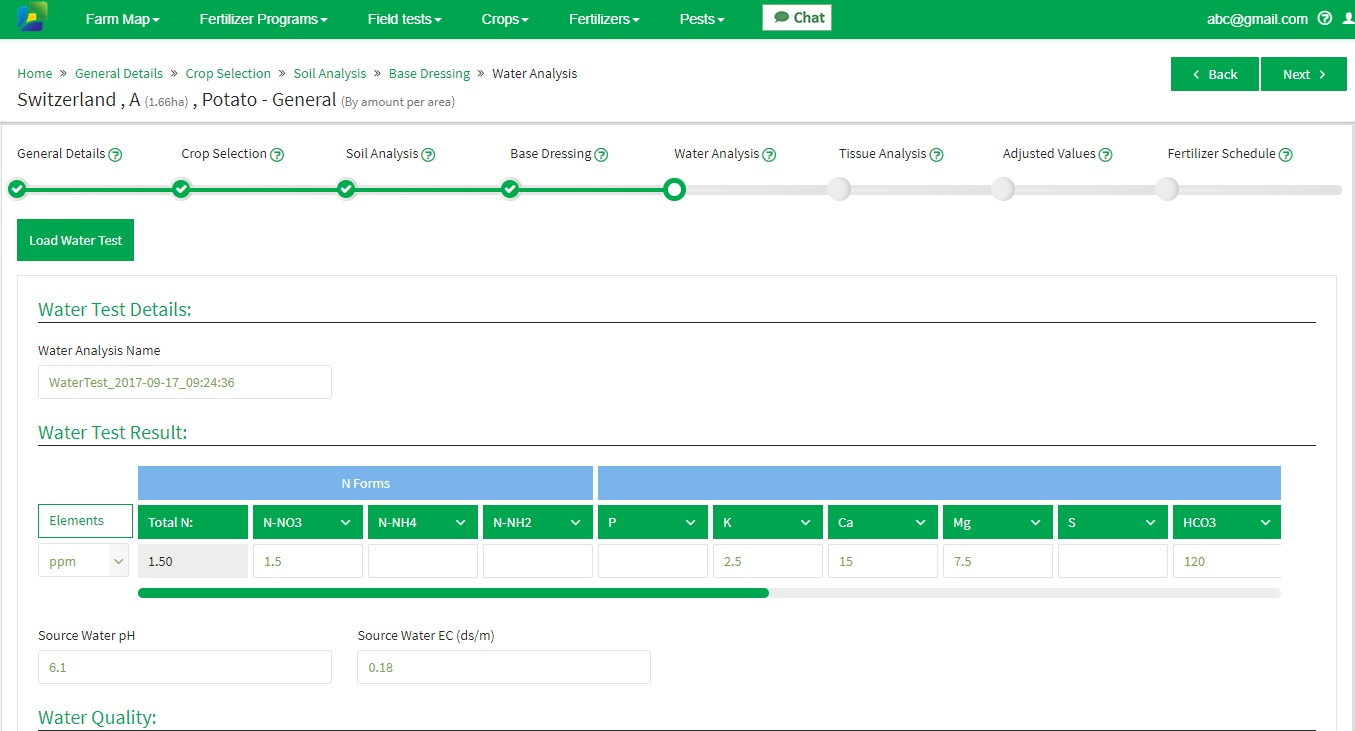The image size is (1355, 731).
Task: Open the Crops menu
Action: (x=504, y=19)
